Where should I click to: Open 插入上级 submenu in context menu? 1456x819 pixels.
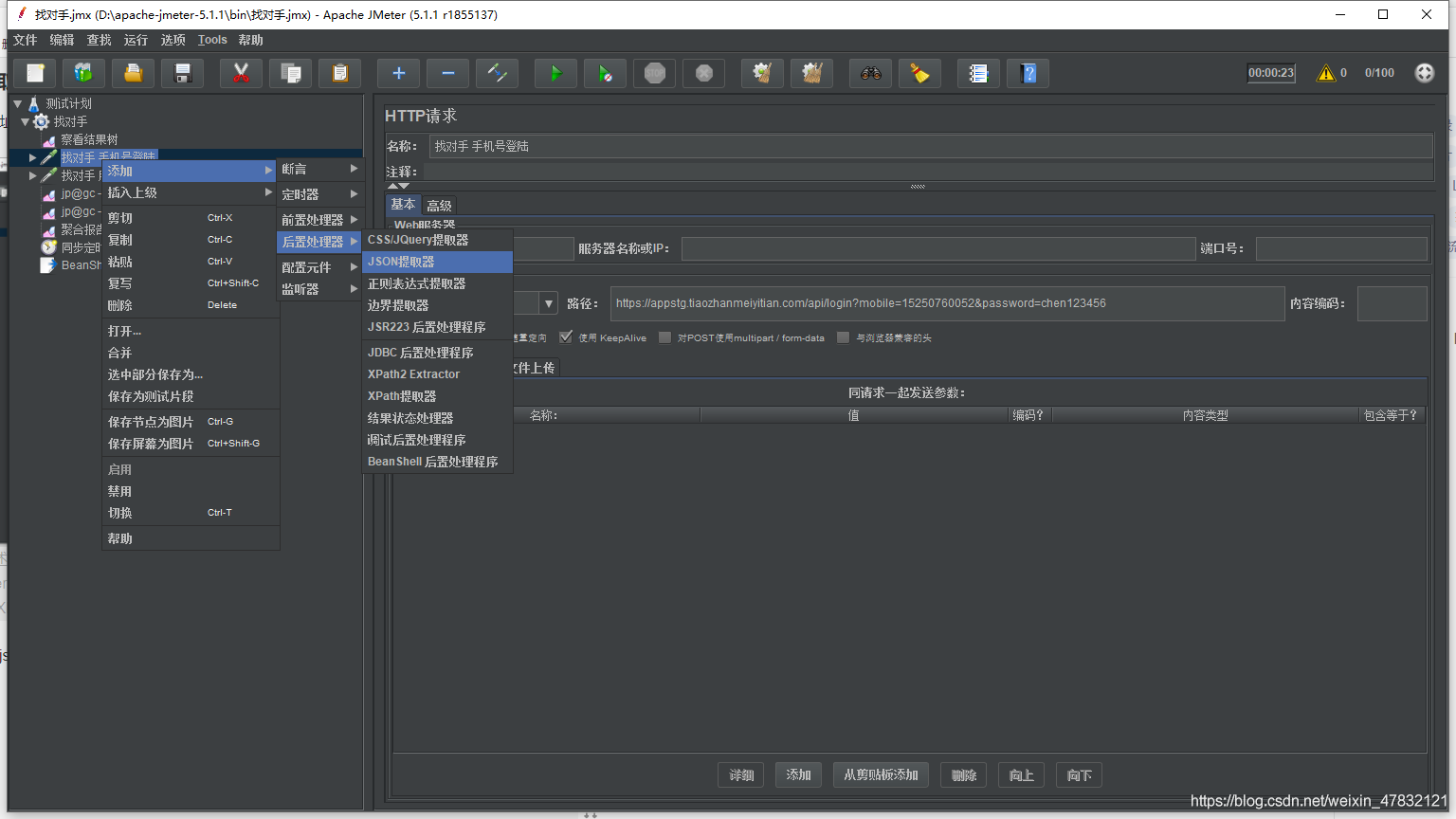(190, 192)
